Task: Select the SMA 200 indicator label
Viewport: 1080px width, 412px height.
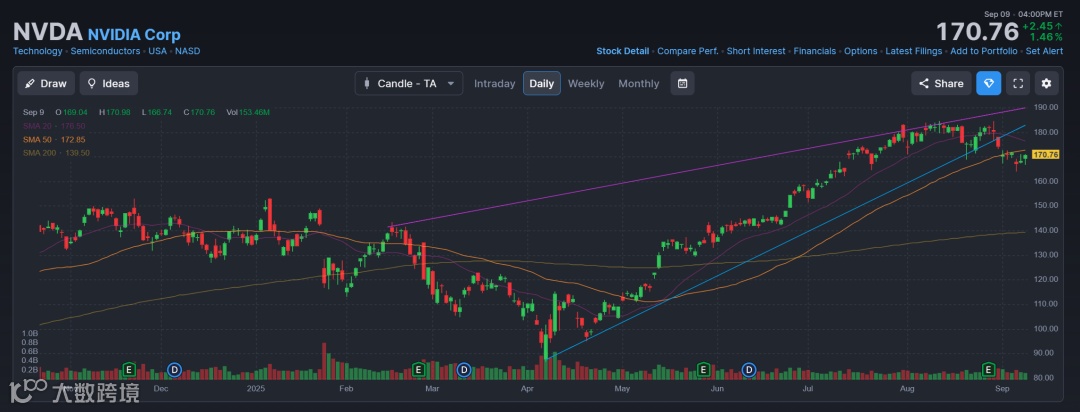Action: [x=56, y=152]
